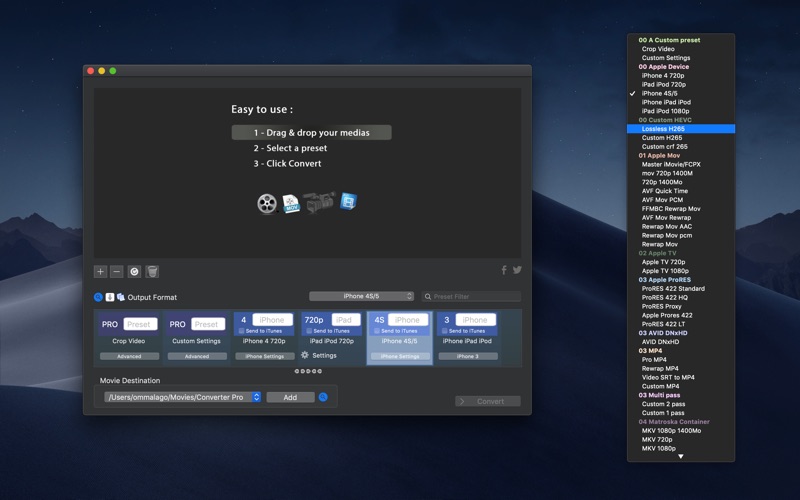Image resolution: width=800 pixels, height=500 pixels.
Task: Click the minus icon to remove media
Action: (117, 271)
